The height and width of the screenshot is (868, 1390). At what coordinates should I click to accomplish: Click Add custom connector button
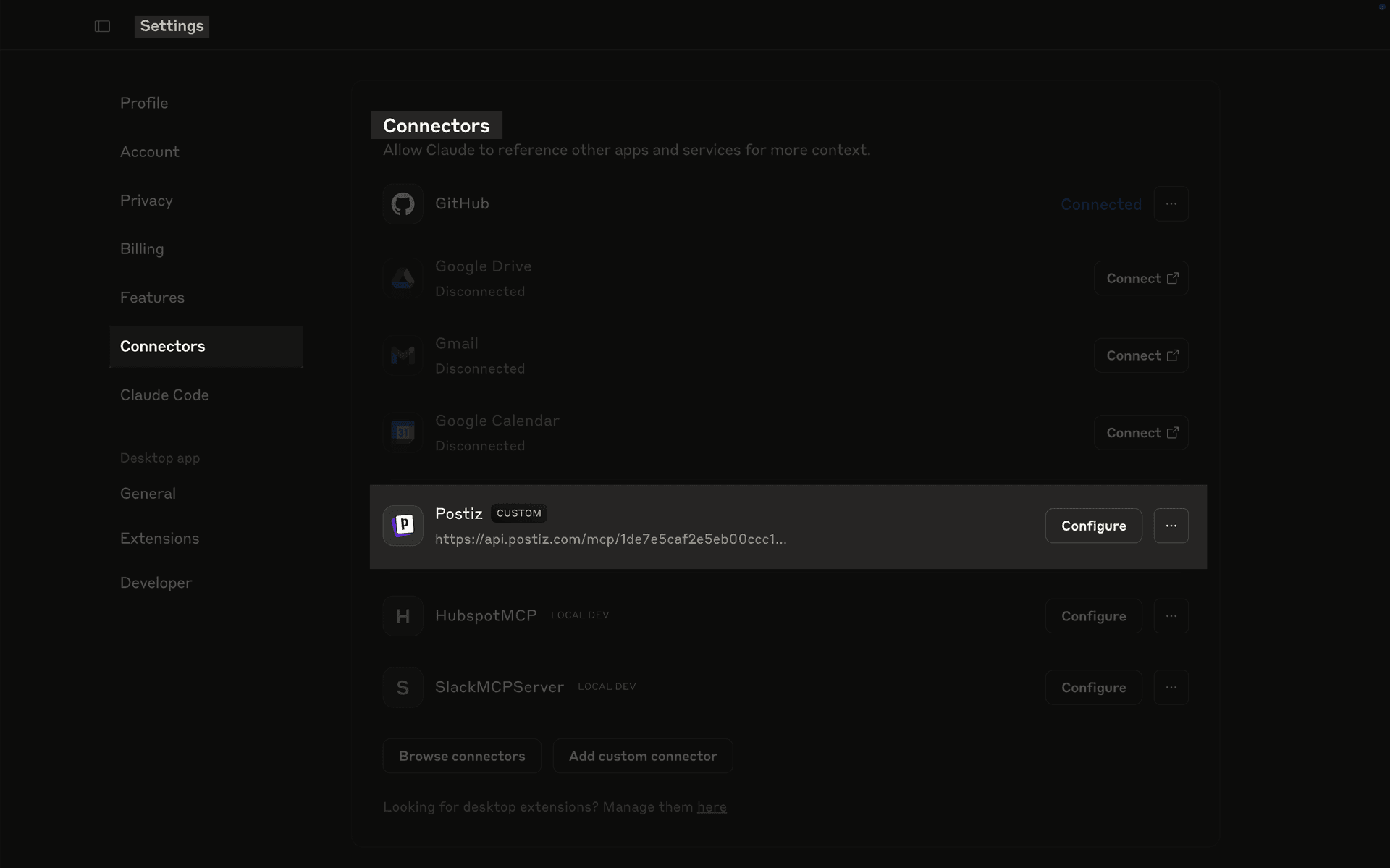(642, 756)
